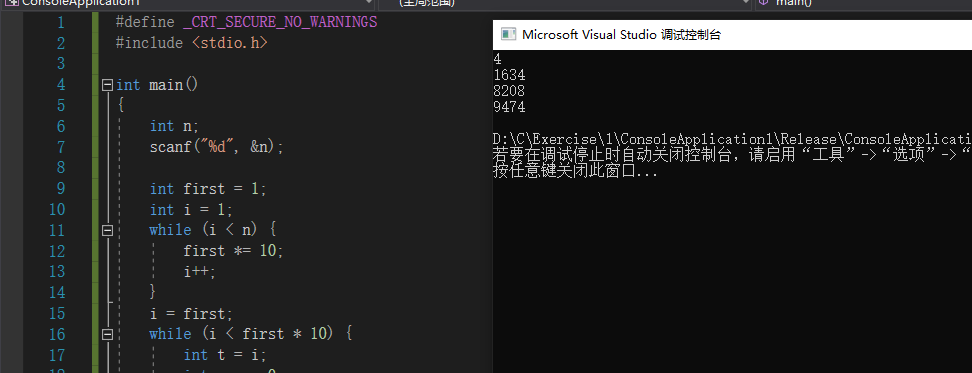Click the opening brace on line 5
972x373 pixels.
[120, 105]
